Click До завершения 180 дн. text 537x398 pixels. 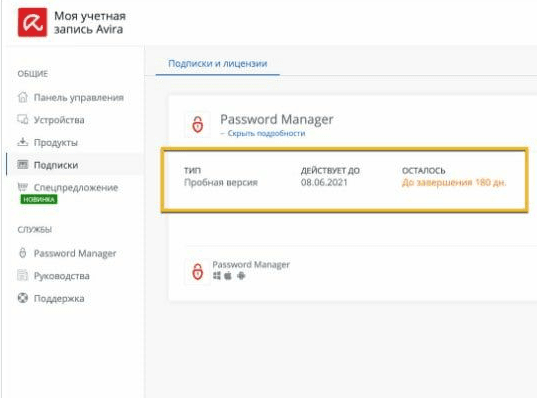coord(454,182)
